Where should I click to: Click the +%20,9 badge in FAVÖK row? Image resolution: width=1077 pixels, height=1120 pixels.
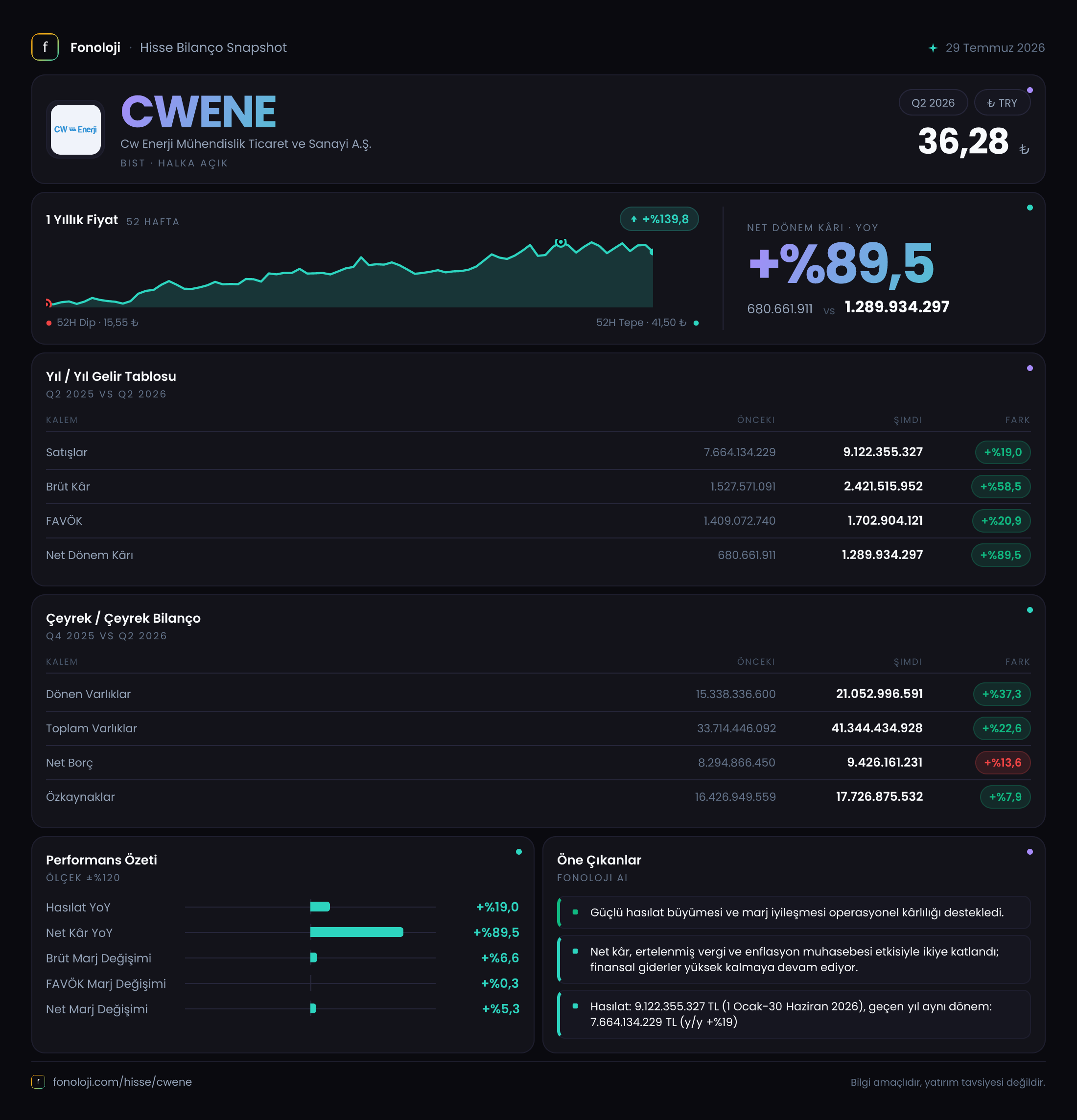click(1002, 520)
